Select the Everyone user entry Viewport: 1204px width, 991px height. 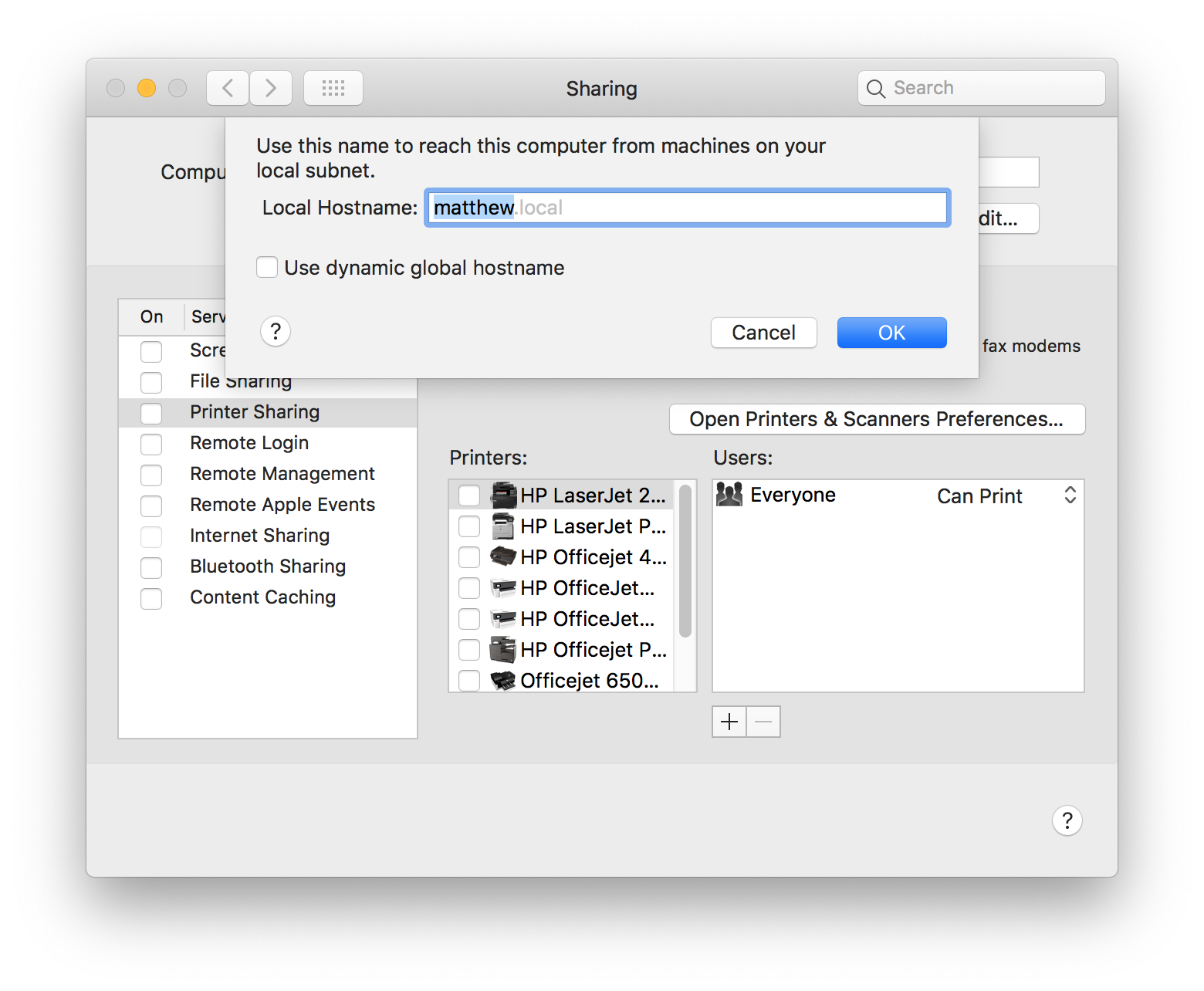pyautogui.click(x=898, y=495)
